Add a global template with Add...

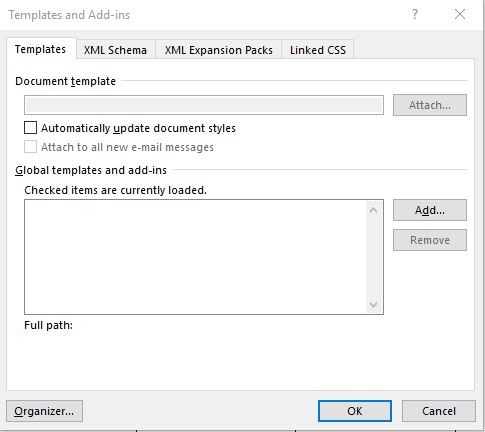430,210
